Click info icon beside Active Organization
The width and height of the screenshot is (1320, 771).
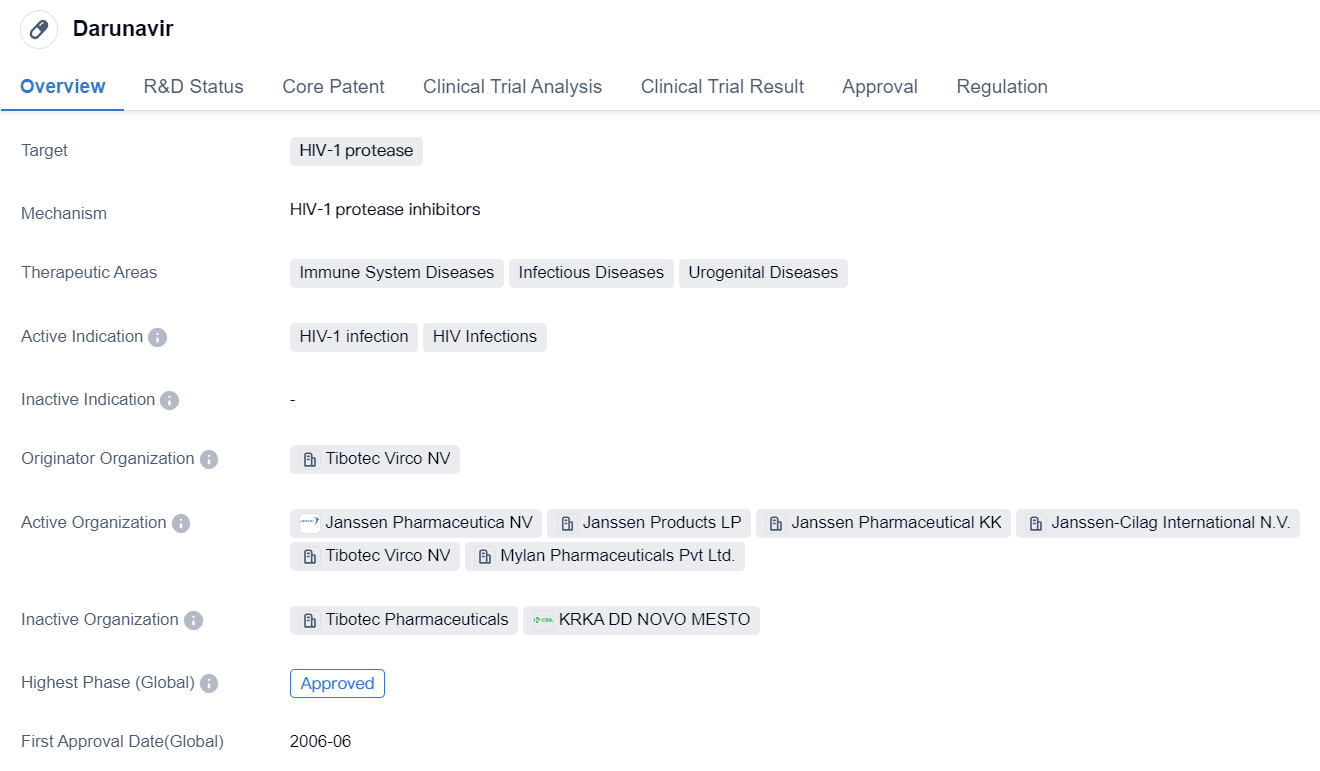click(180, 523)
